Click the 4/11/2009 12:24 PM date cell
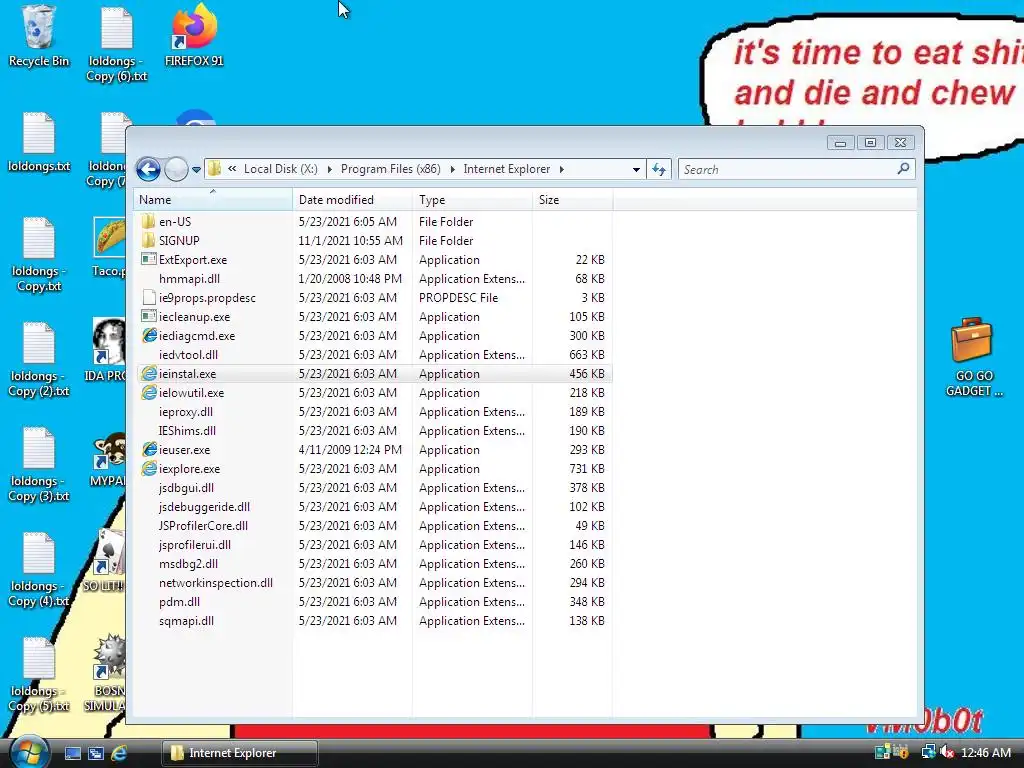 click(x=350, y=450)
